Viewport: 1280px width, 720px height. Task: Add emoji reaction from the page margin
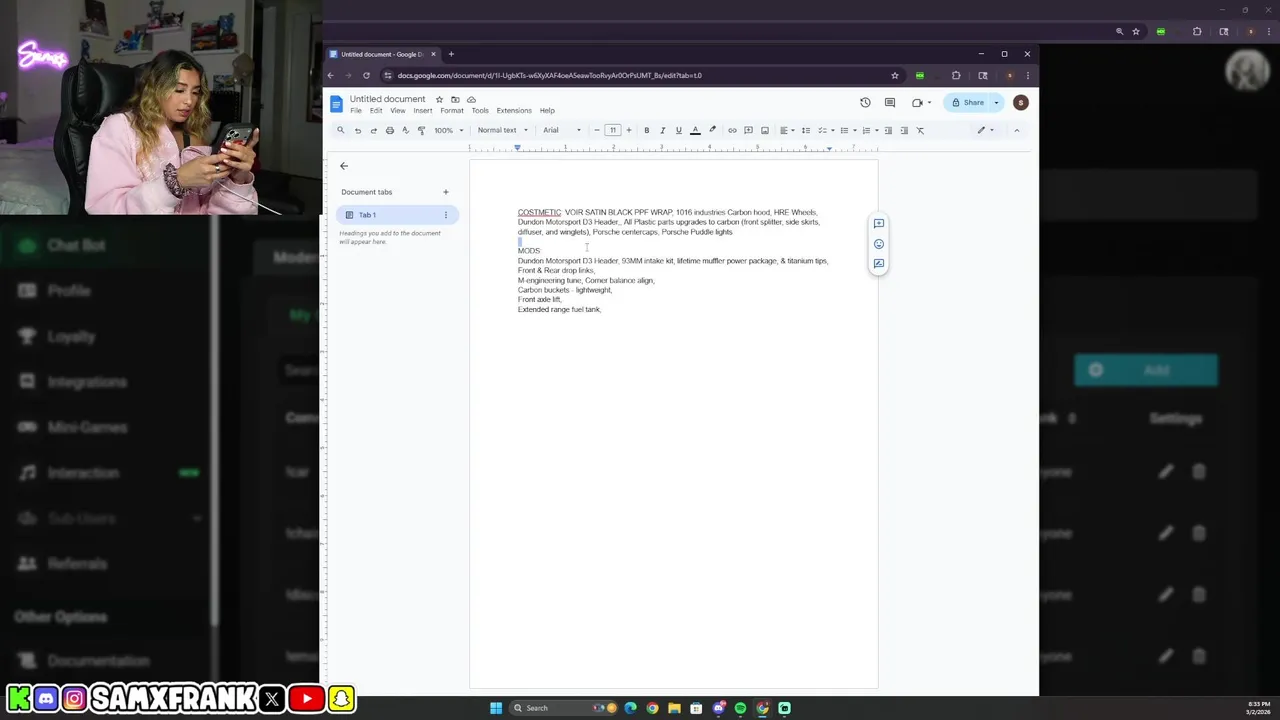click(879, 244)
